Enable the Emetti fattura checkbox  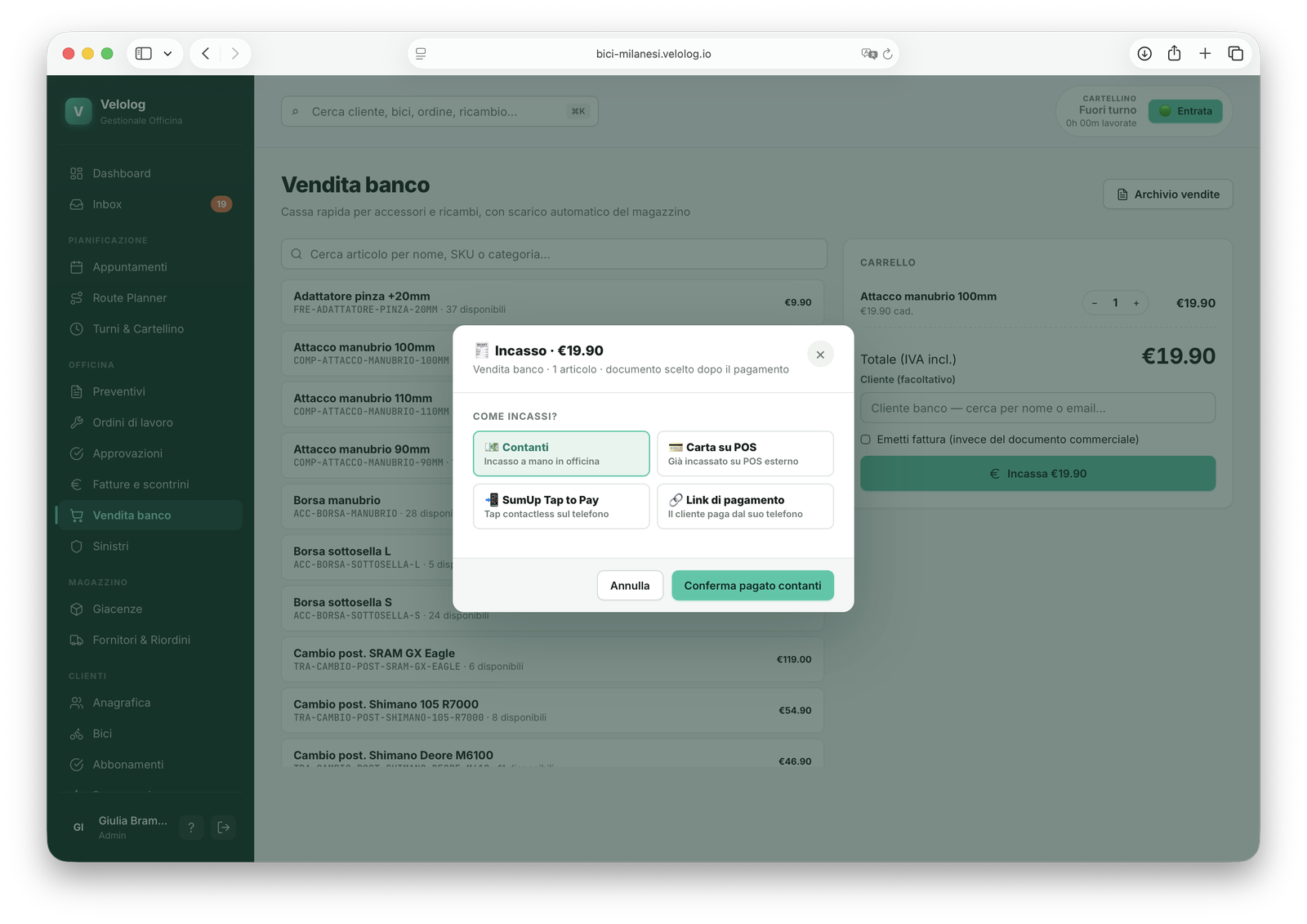tap(866, 440)
